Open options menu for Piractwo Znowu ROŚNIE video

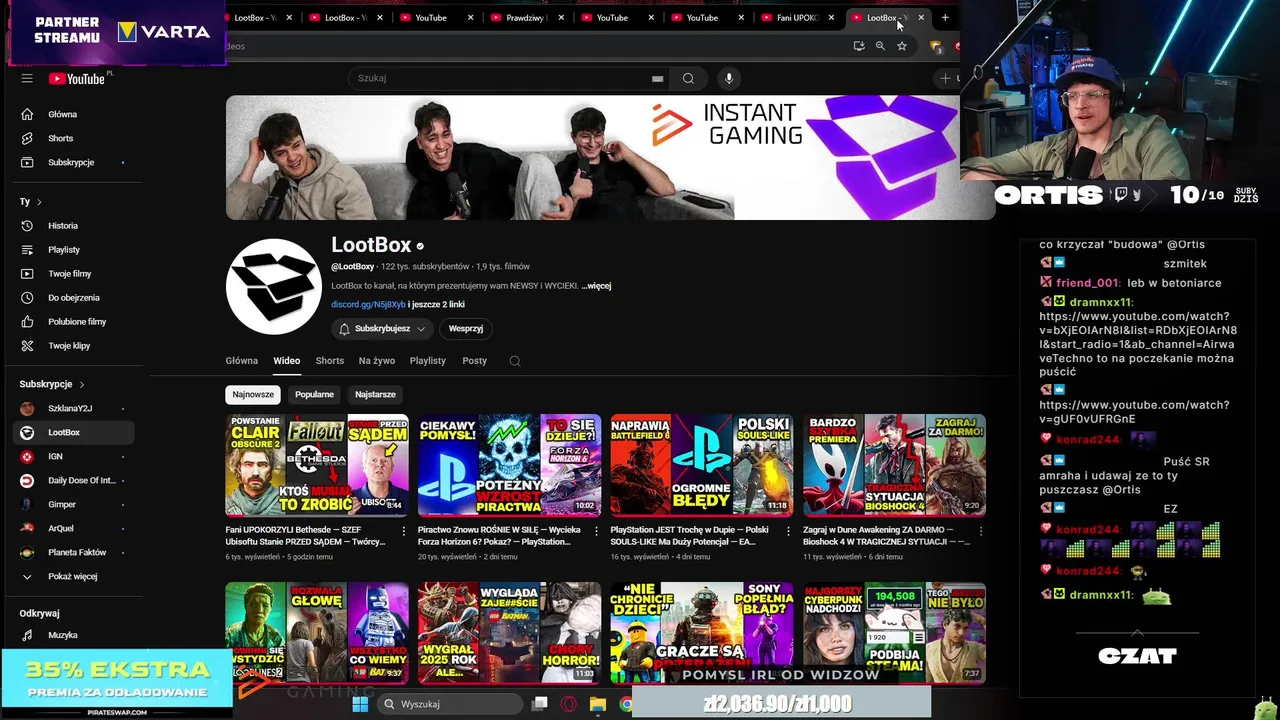595,532
